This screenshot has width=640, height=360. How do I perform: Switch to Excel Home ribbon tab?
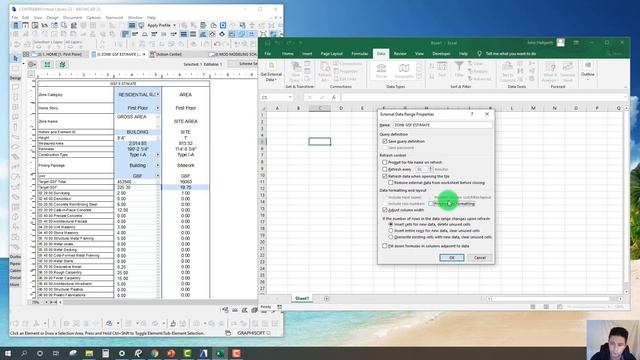pos(287,53)
